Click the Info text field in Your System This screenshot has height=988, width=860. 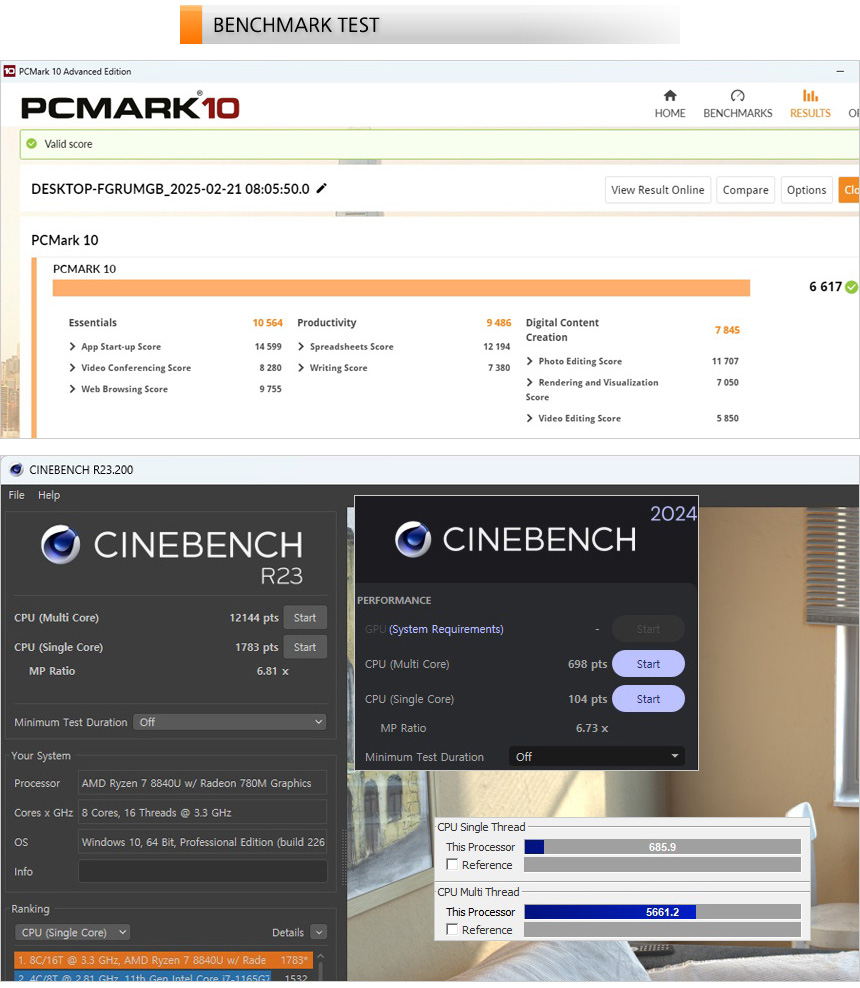pos(202,872)
